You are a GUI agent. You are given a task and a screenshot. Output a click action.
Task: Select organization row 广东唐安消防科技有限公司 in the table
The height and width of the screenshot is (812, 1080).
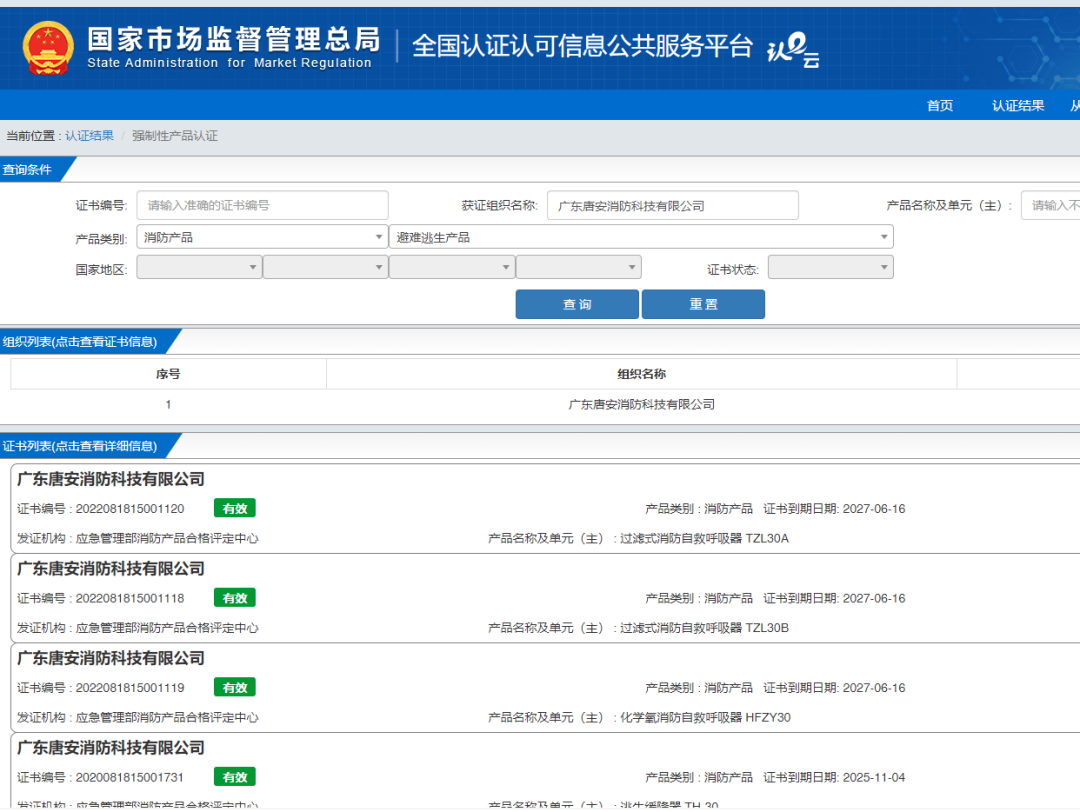pyautogui.click(x=641, y=405)
